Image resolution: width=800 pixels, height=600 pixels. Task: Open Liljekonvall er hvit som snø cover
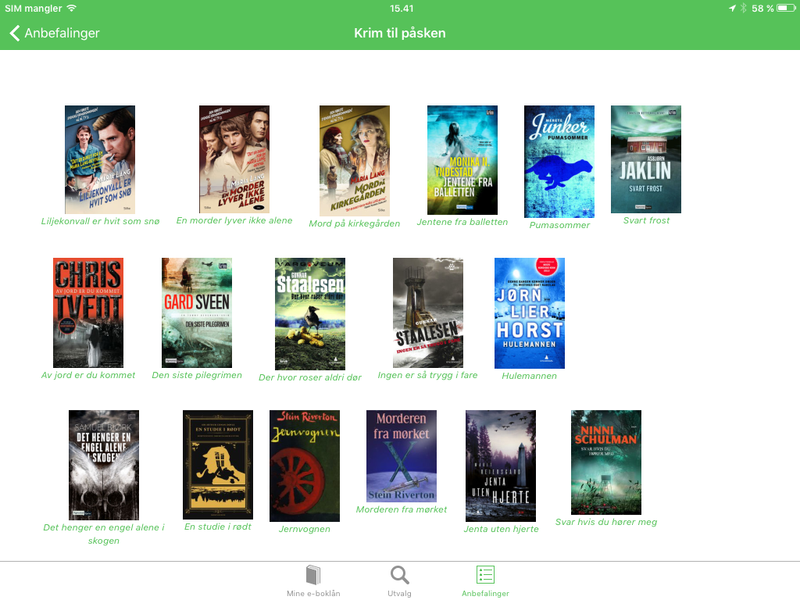pos(100,159)
